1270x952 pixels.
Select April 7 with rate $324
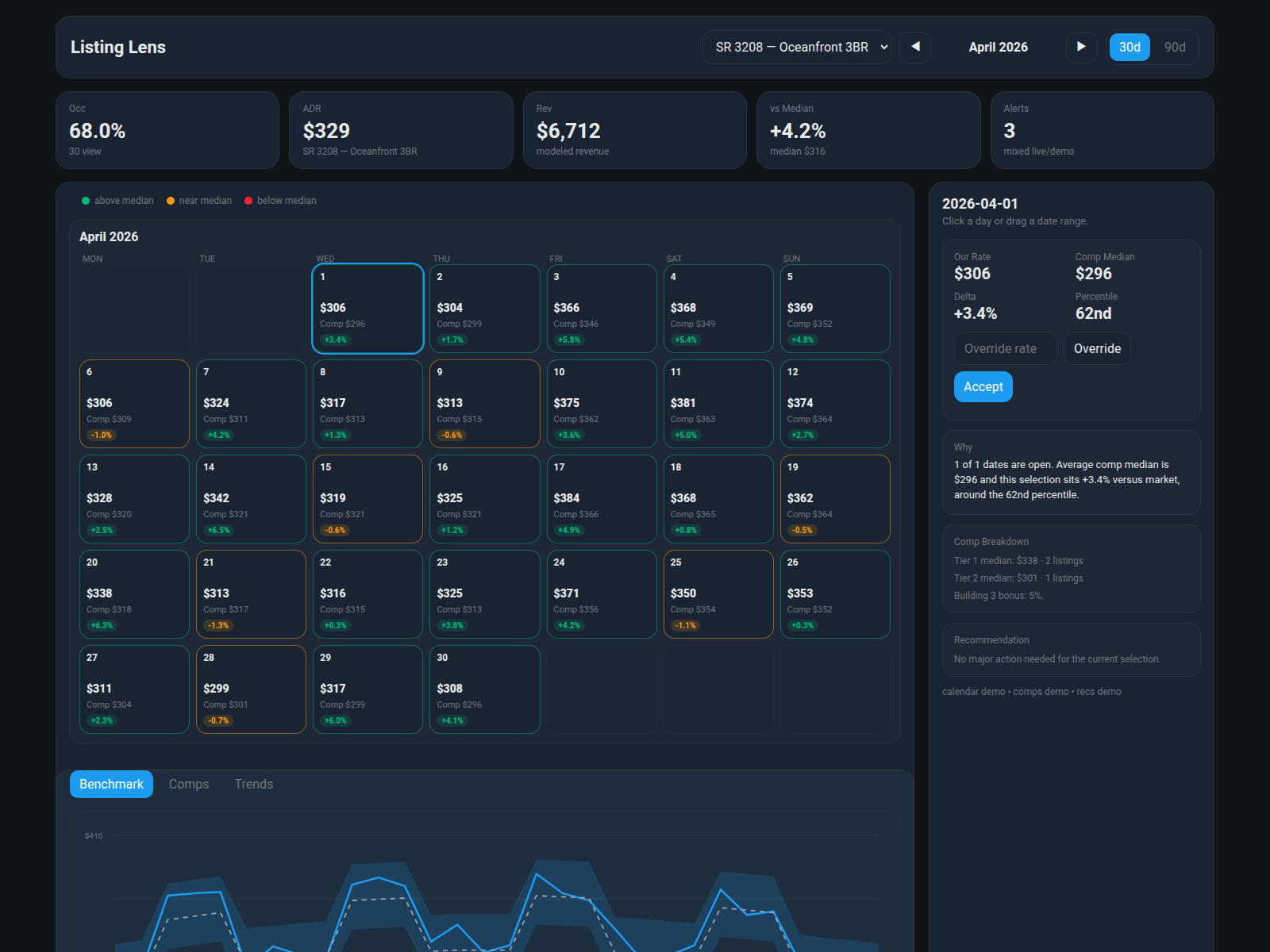(251, 404)
